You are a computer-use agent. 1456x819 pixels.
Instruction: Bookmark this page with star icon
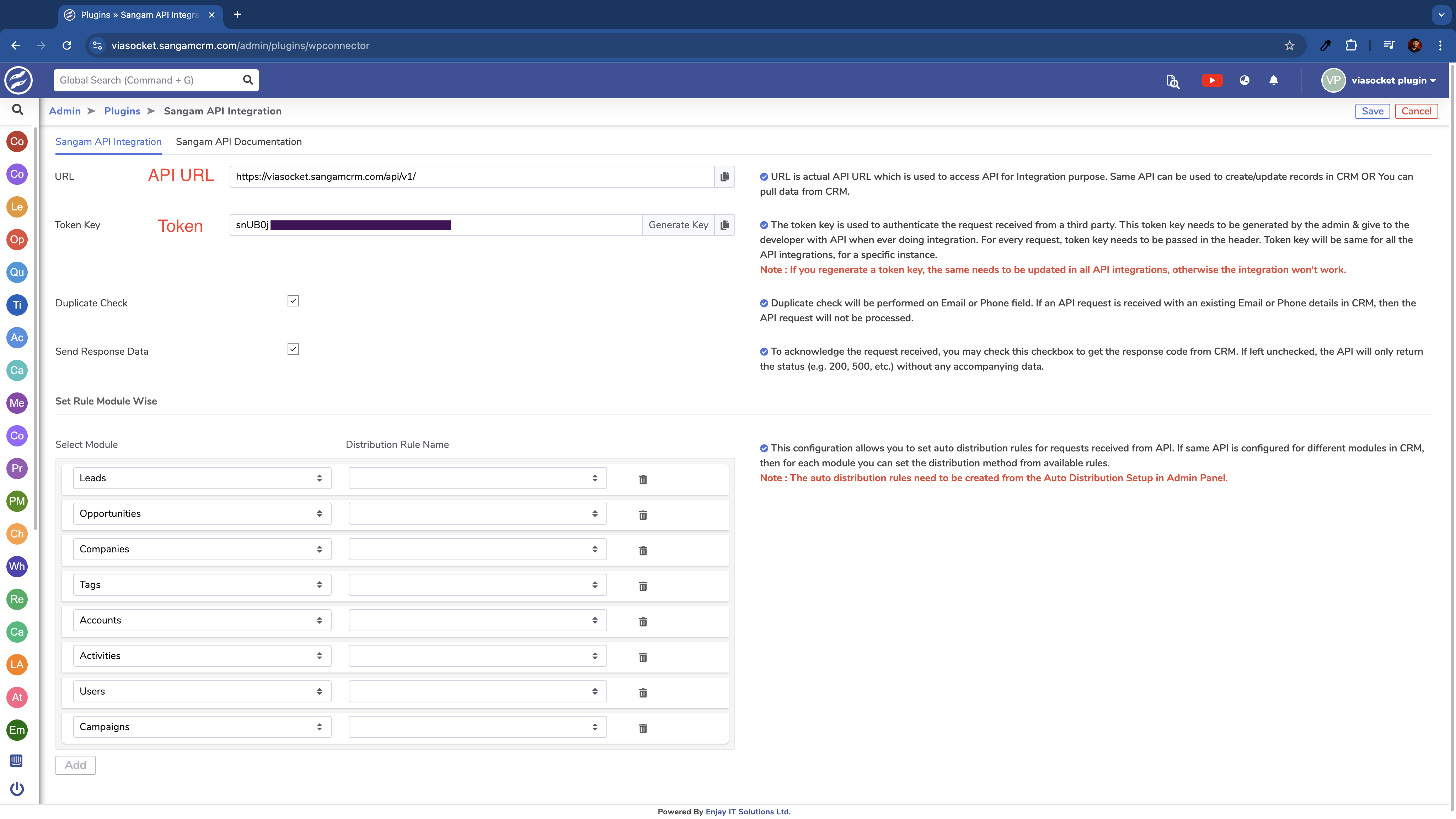coord(1289,46)
